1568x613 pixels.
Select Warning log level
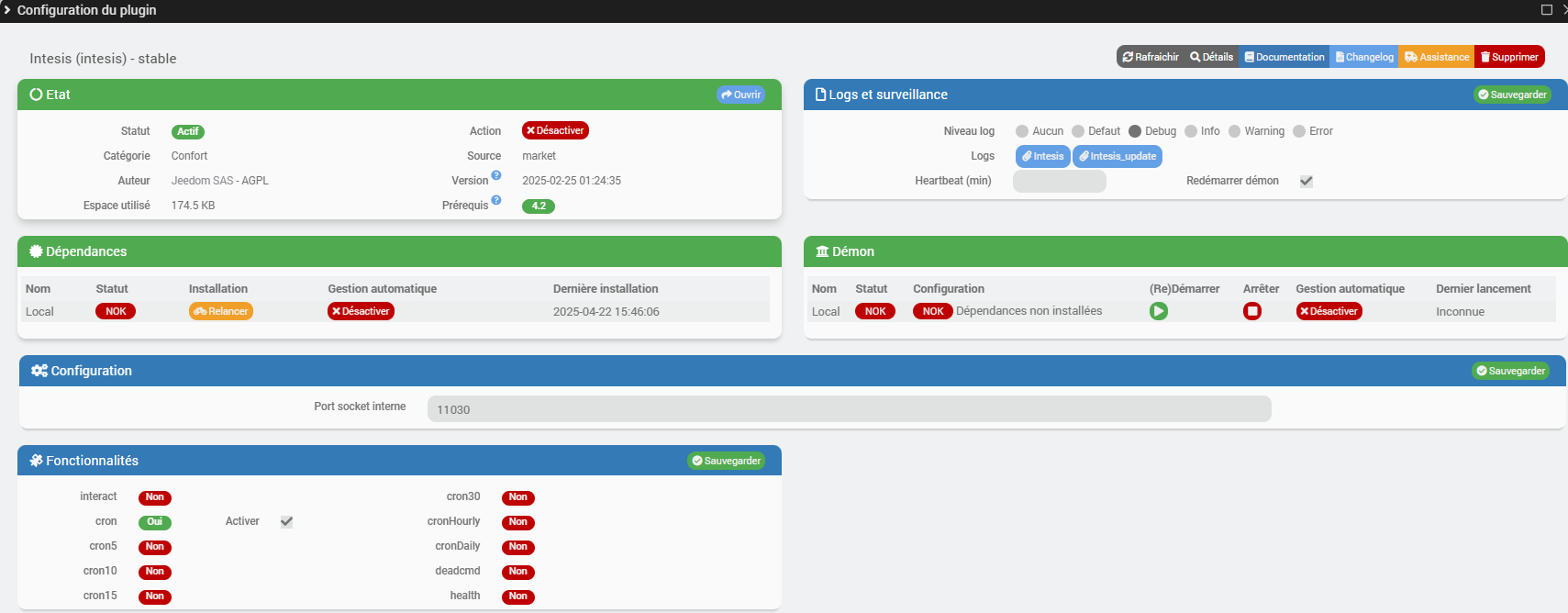(1235, 131)
